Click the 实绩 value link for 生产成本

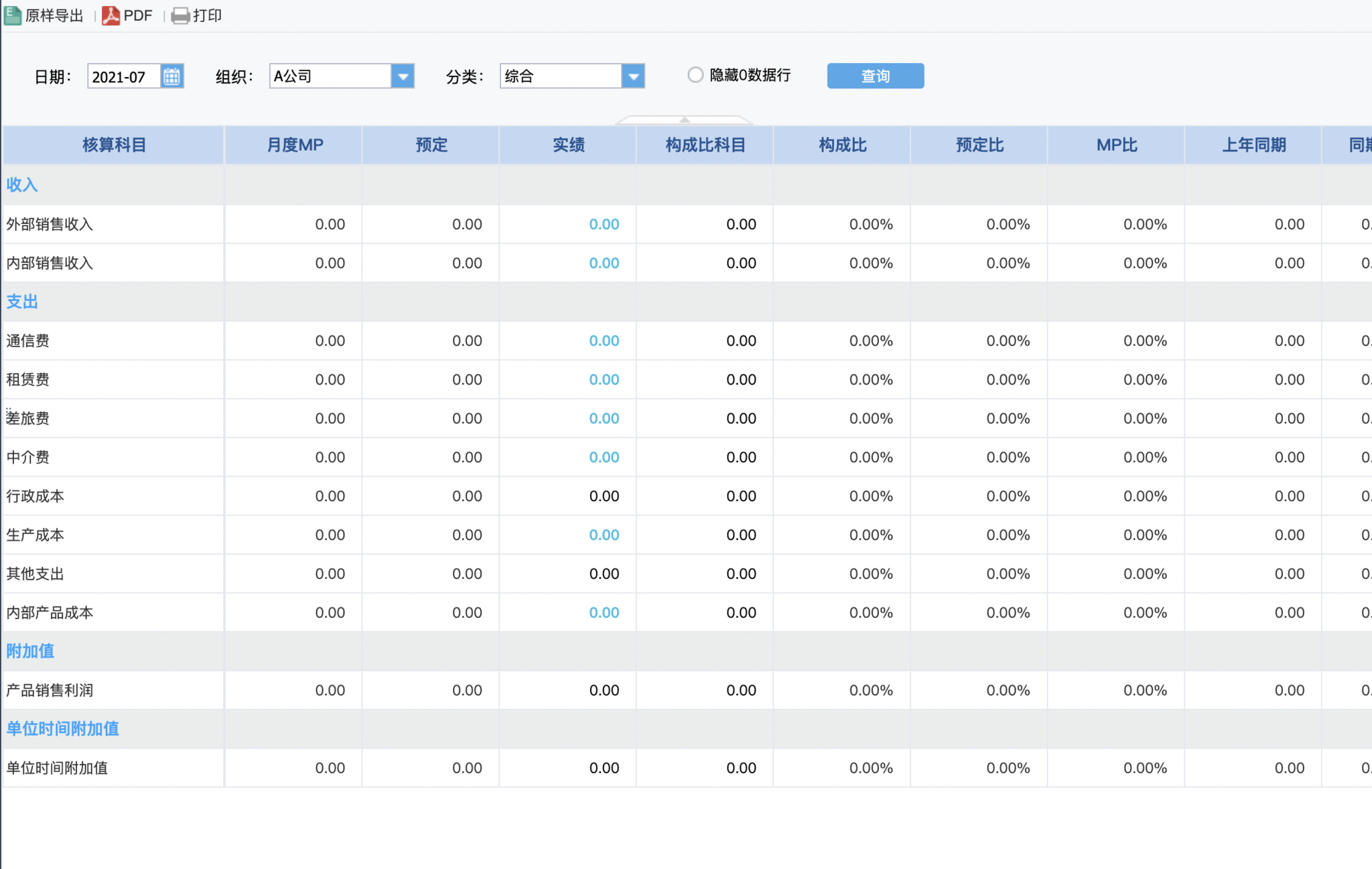(x=604, y=535)
